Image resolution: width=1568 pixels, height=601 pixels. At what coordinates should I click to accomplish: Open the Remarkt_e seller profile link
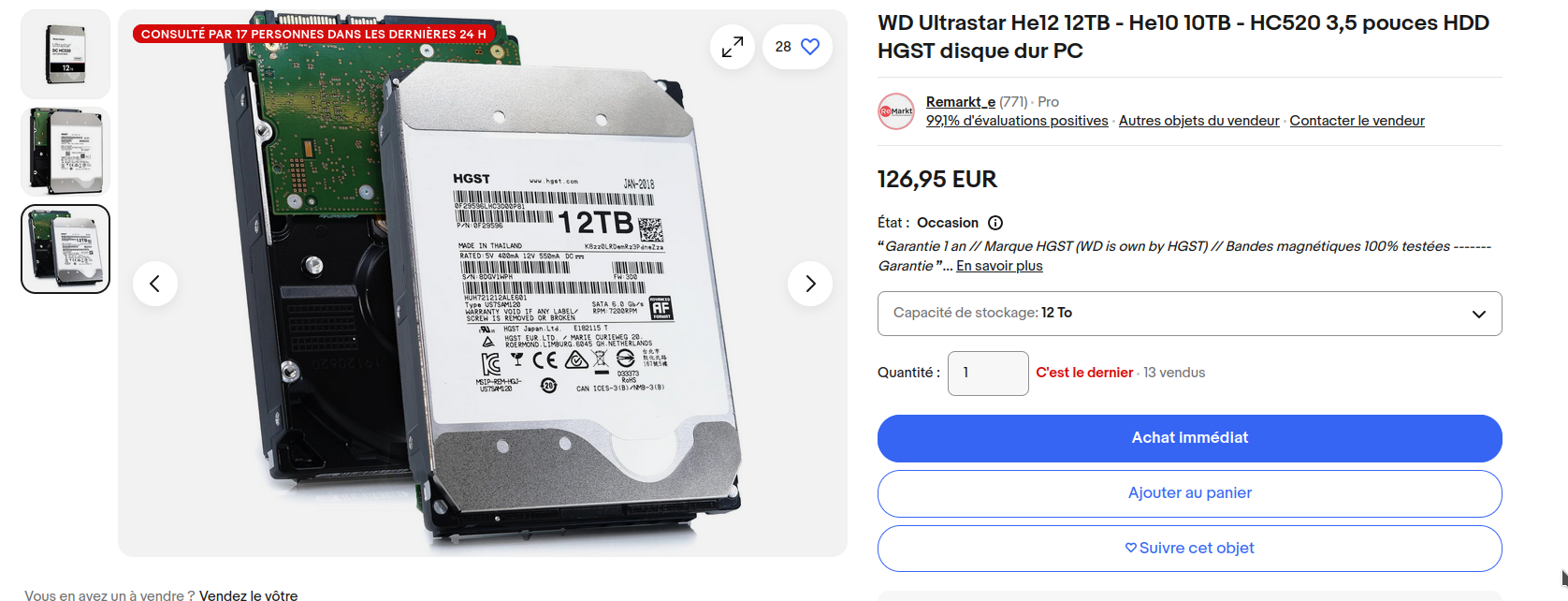tap(961, 102)
